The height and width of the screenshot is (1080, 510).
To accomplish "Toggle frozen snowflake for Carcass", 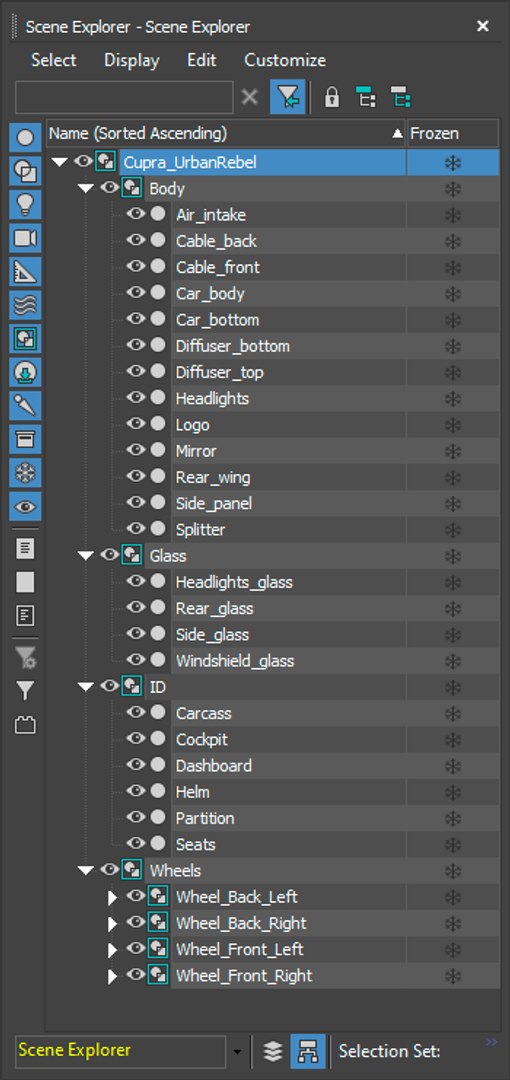I will point(453,714).
